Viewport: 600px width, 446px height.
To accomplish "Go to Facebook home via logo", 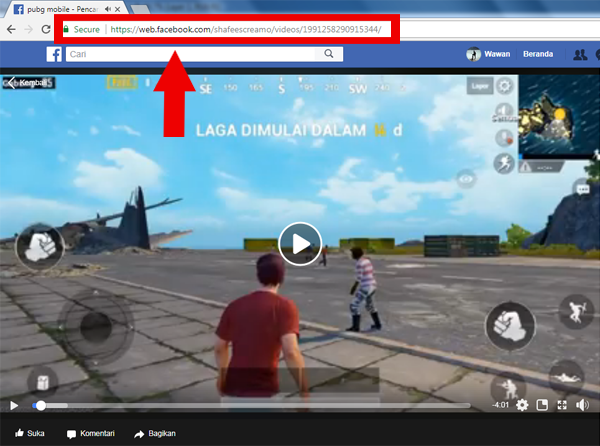I will click(54, 54).
